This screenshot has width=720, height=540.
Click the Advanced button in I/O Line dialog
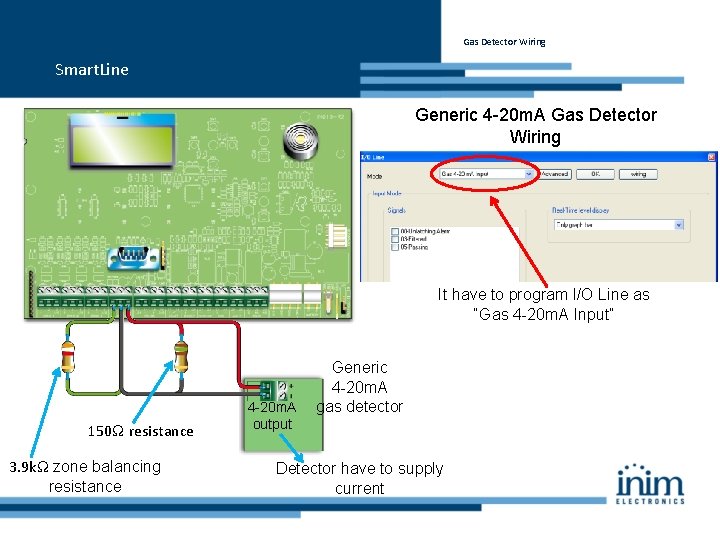tap(555, 174)
